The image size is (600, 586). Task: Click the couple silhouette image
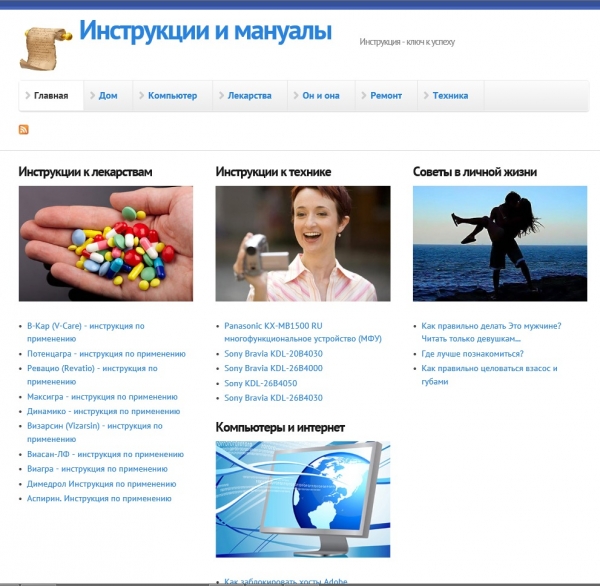click(500, 243)
